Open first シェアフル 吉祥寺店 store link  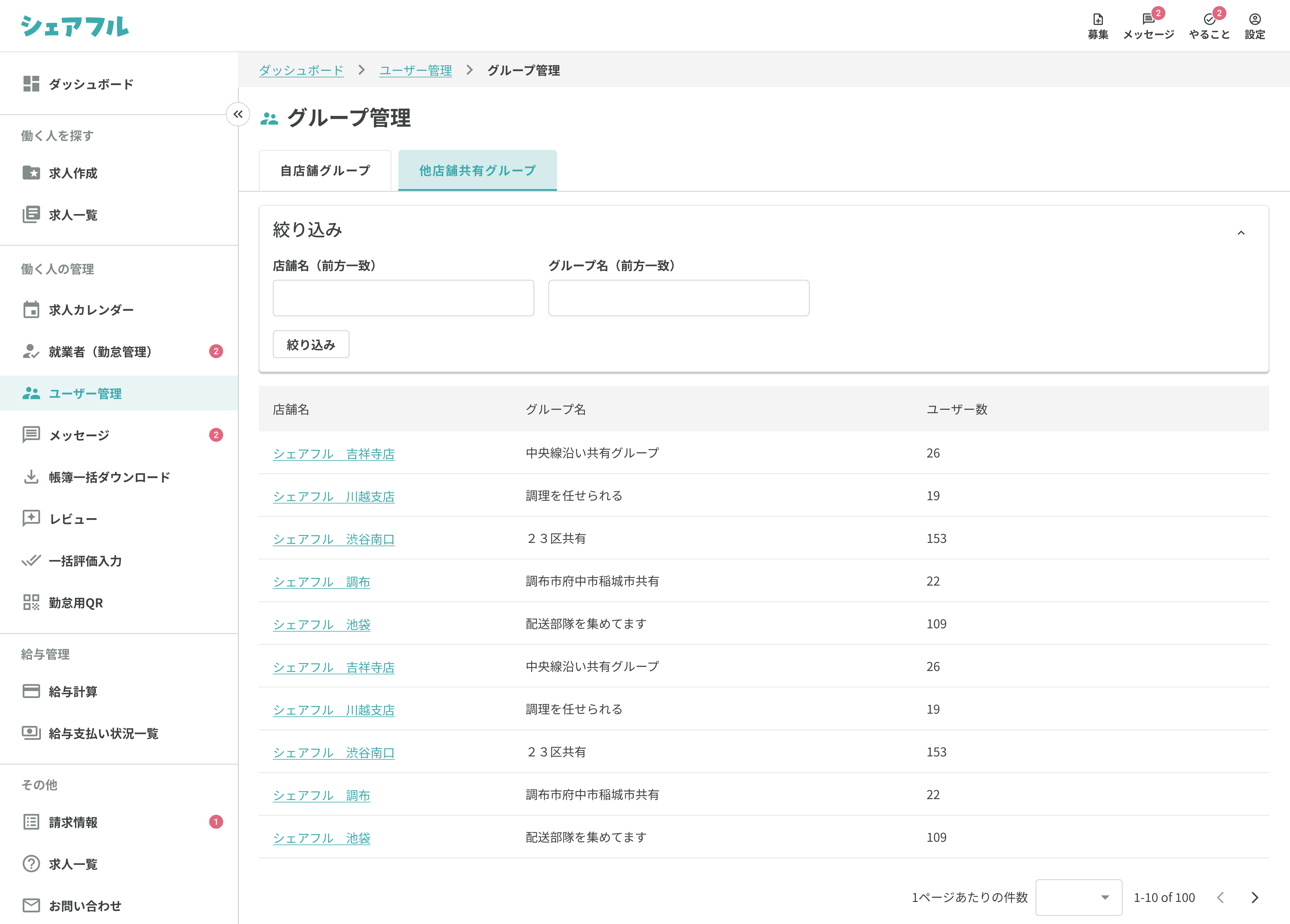pos(334,453)
